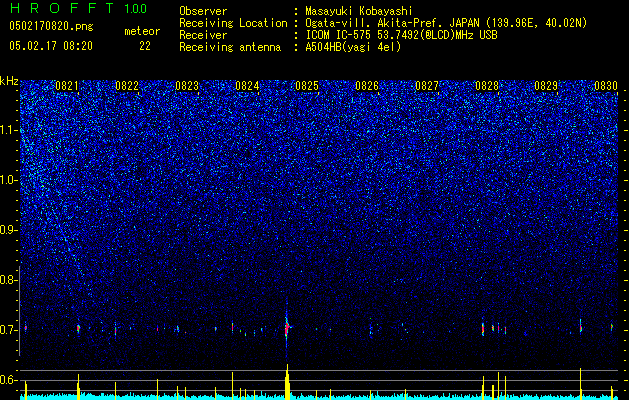Click the 0828 time marker
Viewport: 629px width, 400px height.
click(x=487, y=86)
